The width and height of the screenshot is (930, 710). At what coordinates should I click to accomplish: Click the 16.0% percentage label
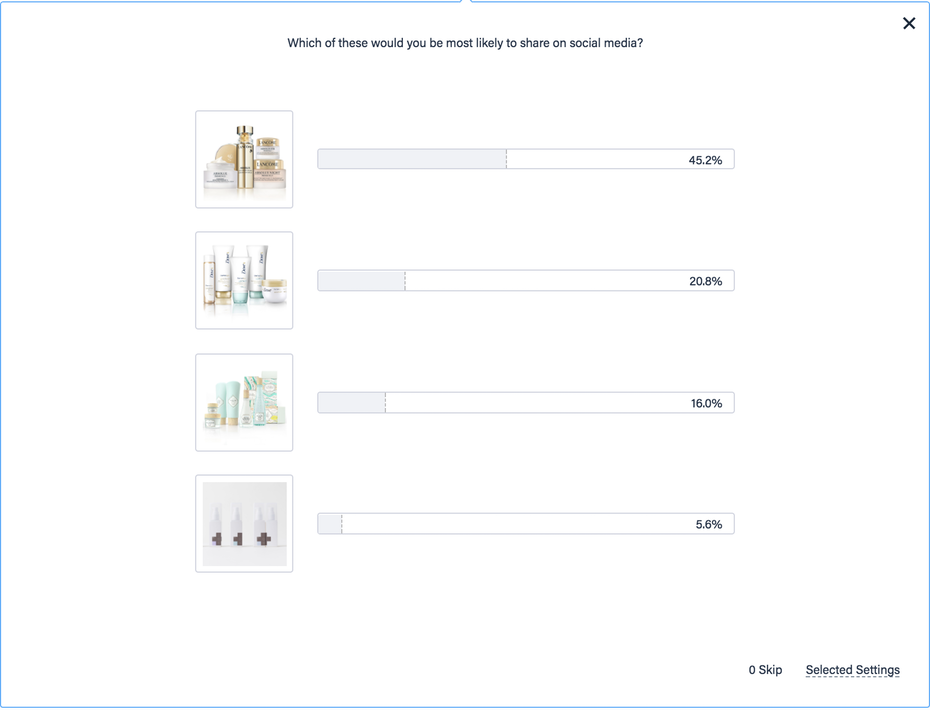coord(706,403)
